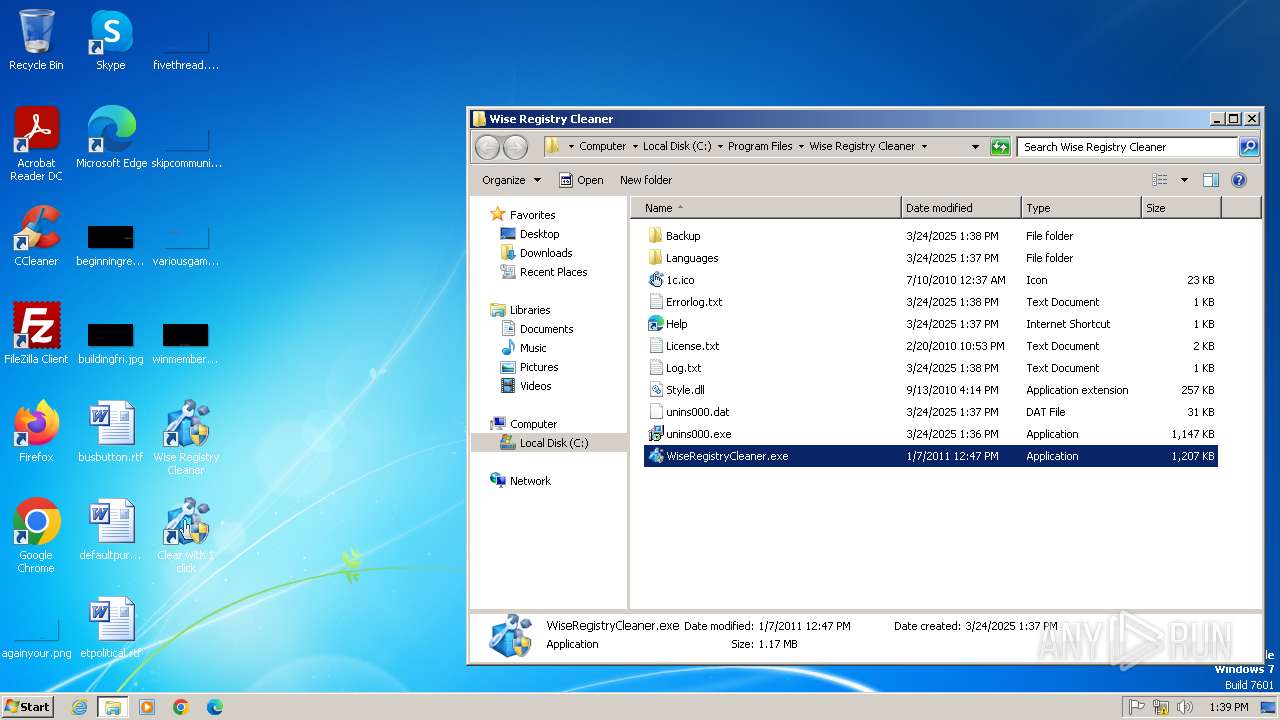Launch Firefox from the desktop

[x=36, y=432]
